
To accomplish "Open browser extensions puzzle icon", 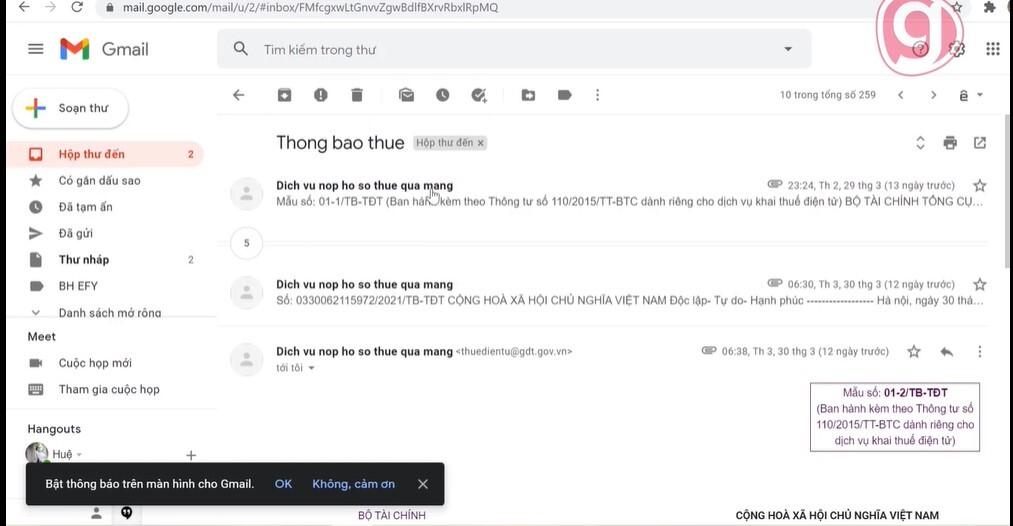I will click(x=989, y=7).
